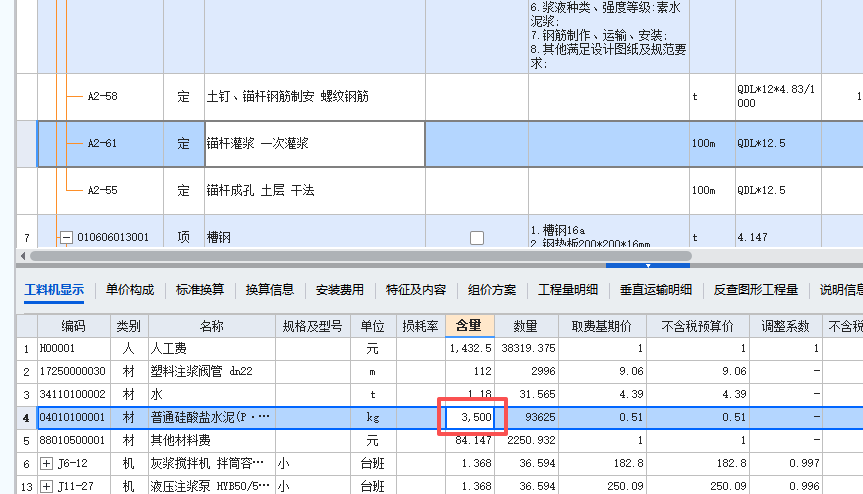Image resolution: width=863 pixels, height=494 pixels.
Task: Switch to the 单价构成 tab
Action: 130,290
